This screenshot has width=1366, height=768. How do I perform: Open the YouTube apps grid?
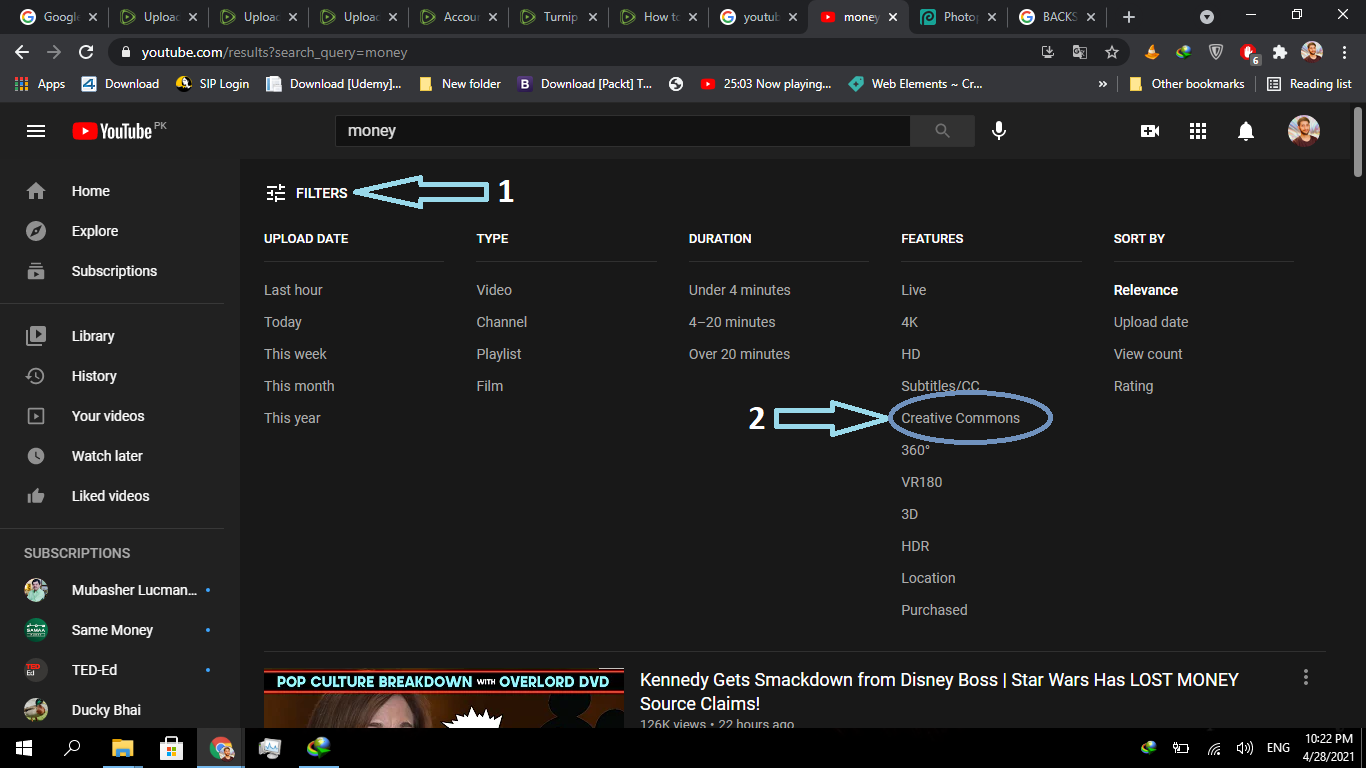point(1198,131)
